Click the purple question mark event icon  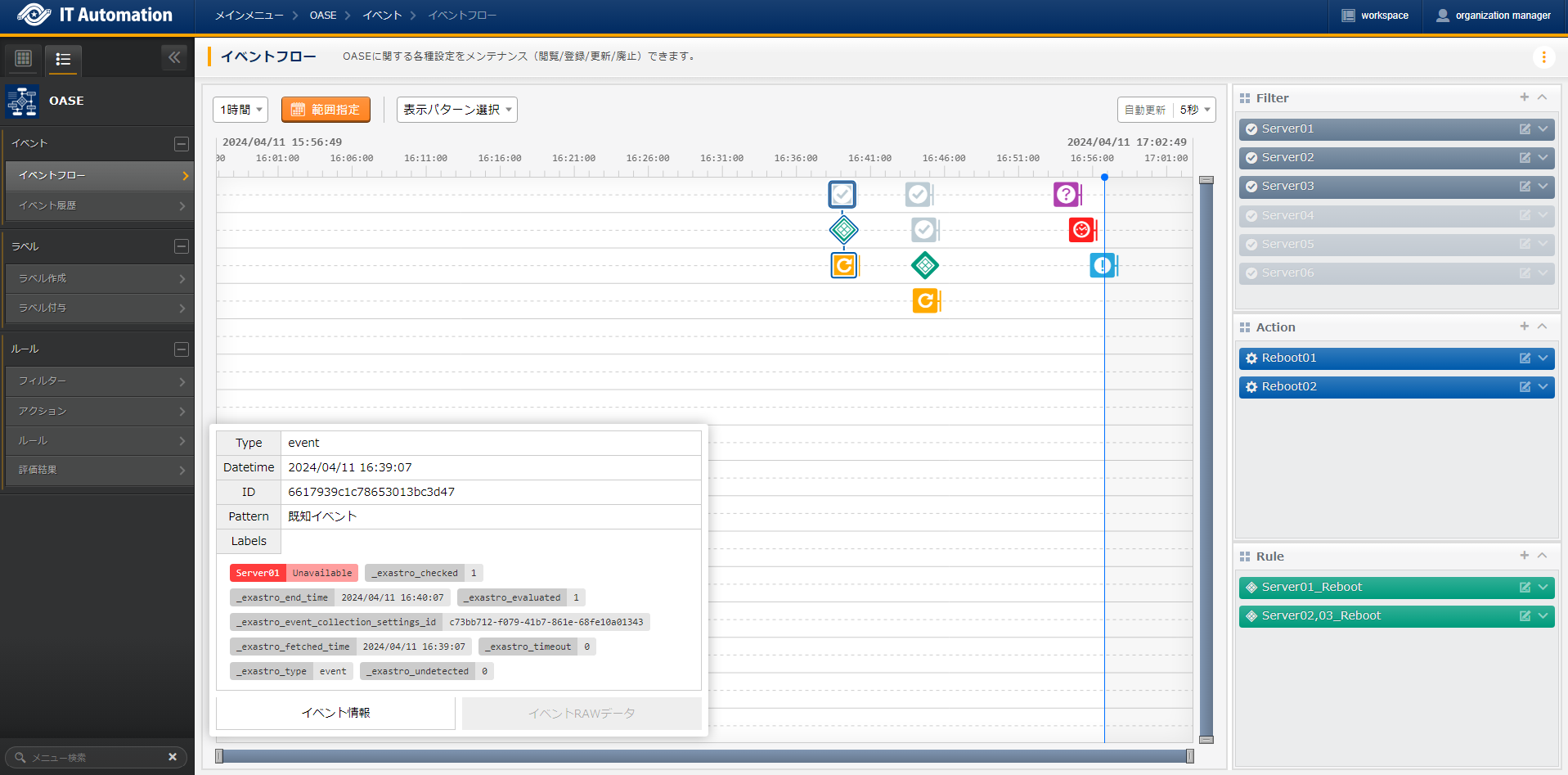coord(1066,195)
